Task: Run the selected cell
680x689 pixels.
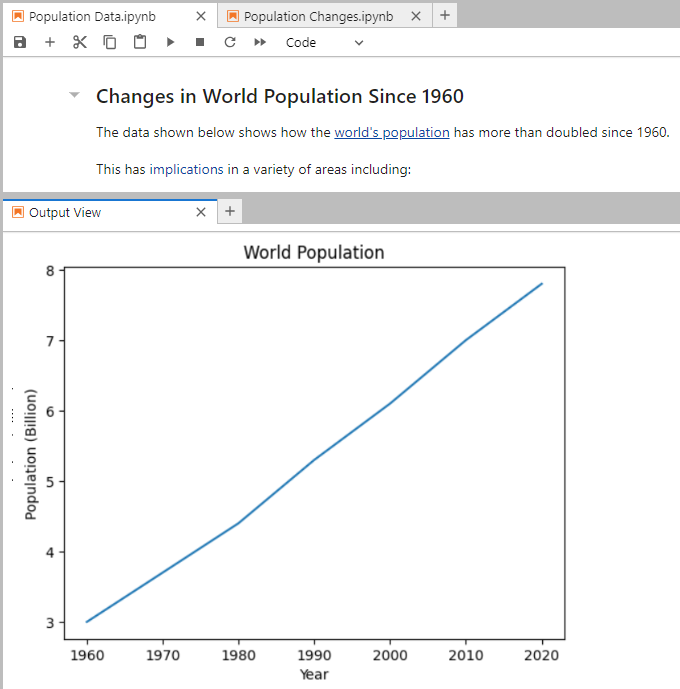Action: click(x=170, y=42)
